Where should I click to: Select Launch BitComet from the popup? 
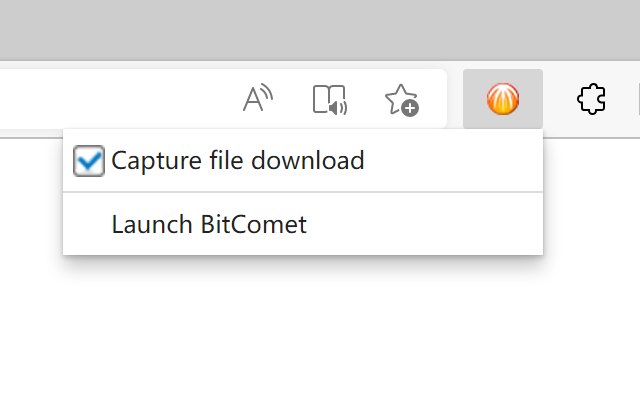click(209, 224)
